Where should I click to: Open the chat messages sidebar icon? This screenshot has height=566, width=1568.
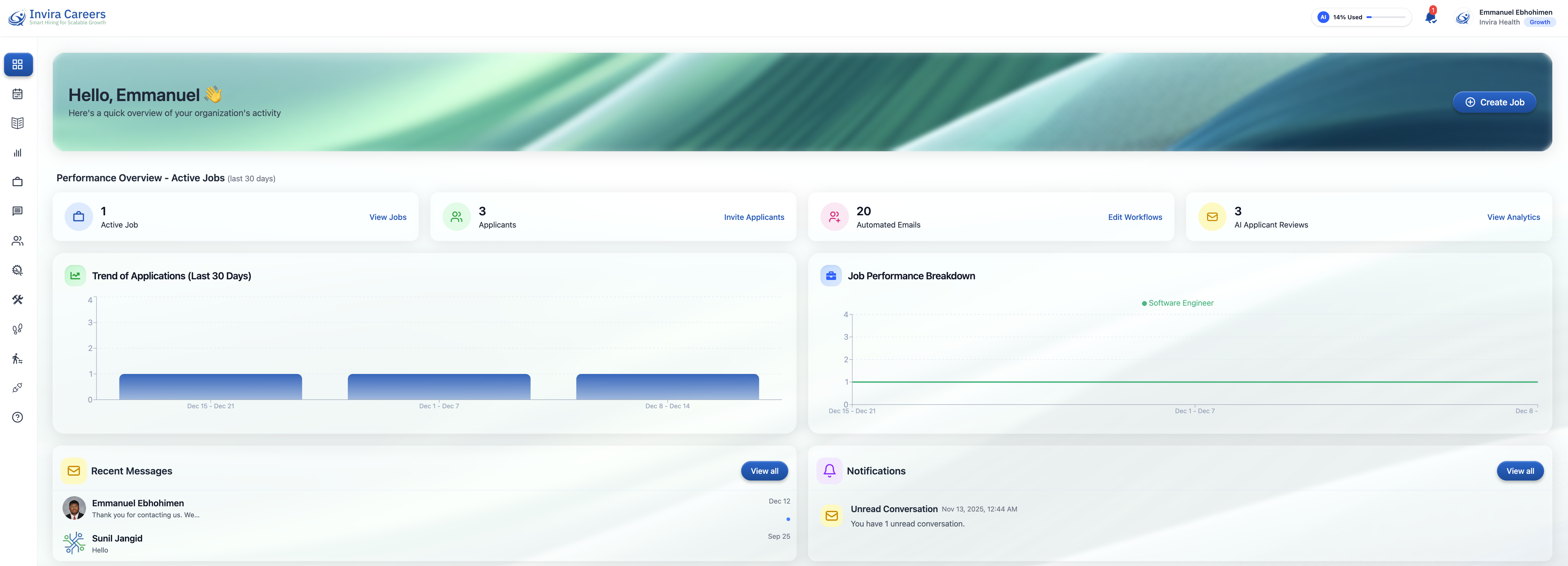click(x=18, y=211)
